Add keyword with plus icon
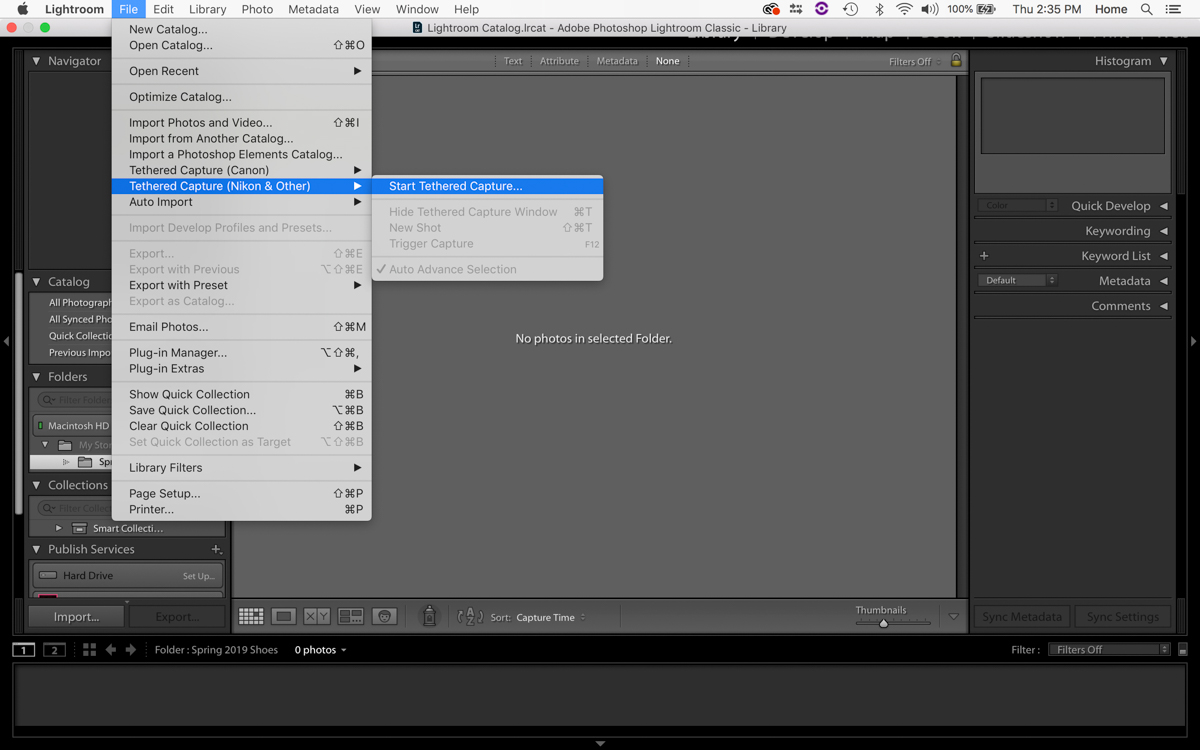The width and height of the screenshot is (1200, 750). pos(984,256)
